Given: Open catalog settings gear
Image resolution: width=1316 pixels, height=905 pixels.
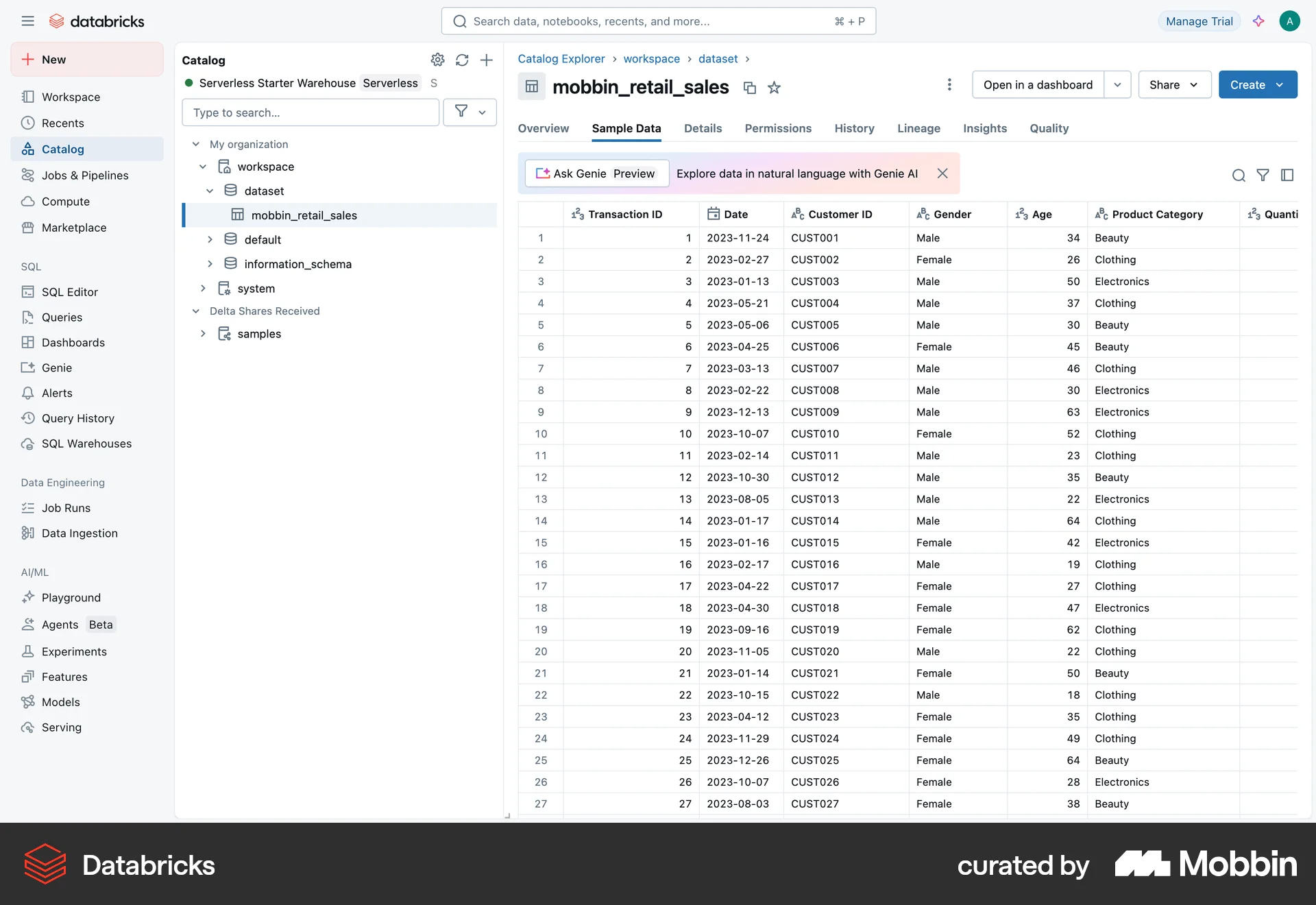Looking at the screenshot, I should coord(438,60).
